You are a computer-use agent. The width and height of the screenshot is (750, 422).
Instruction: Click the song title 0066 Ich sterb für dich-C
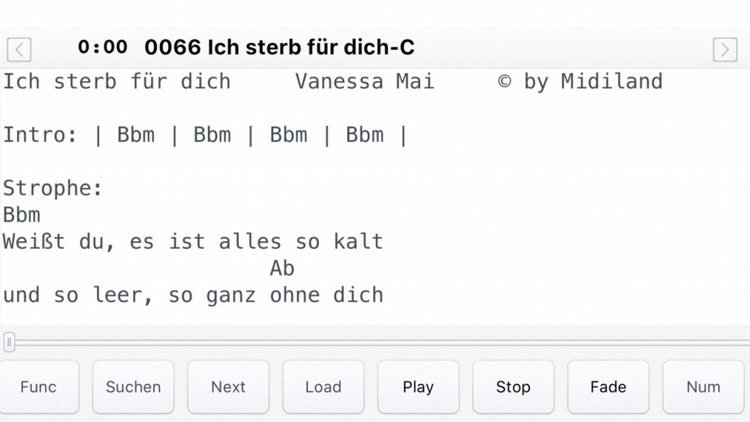click(279, 47)
